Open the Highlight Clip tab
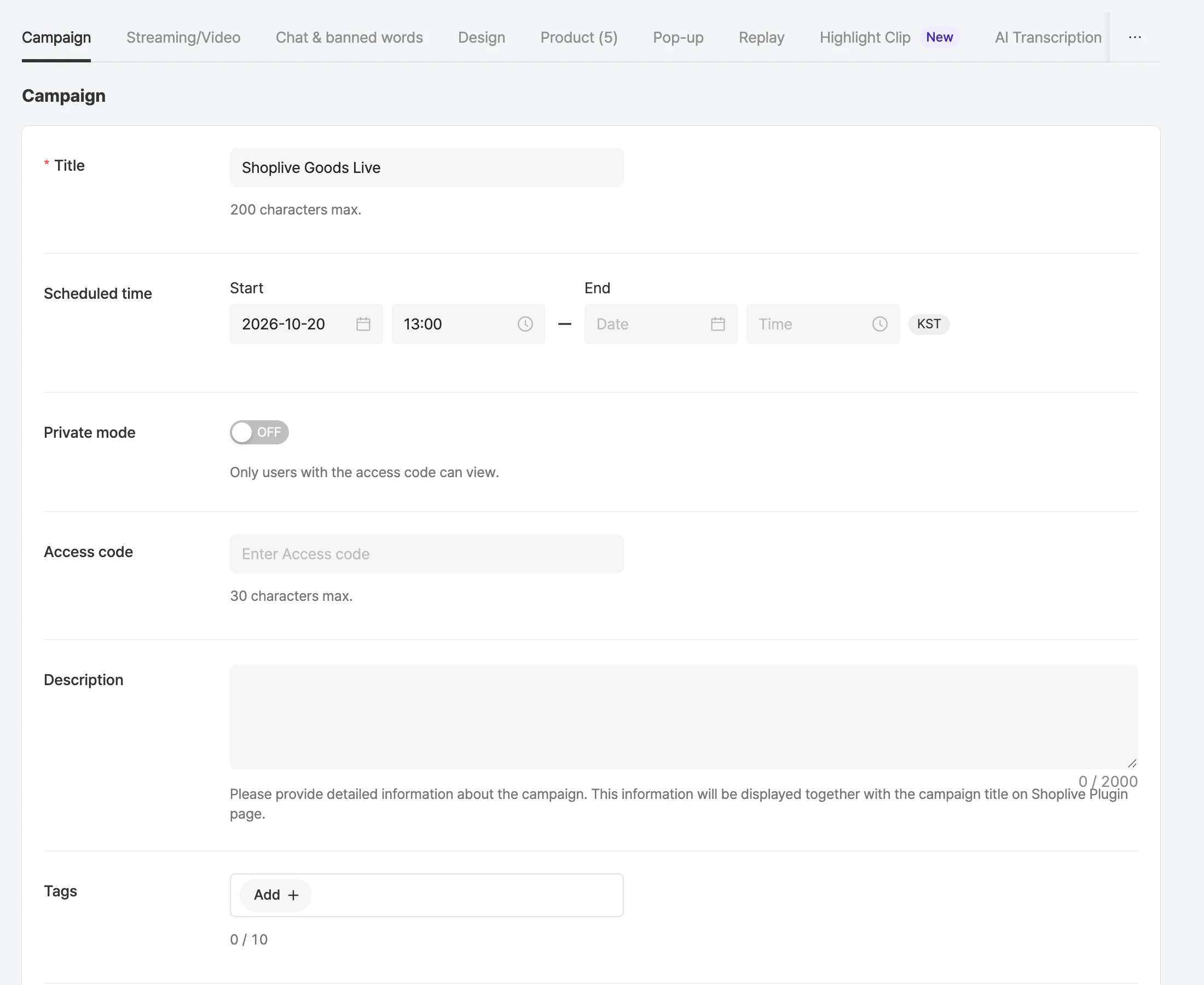Viewport: 1204px width, 985px height. [x=865, y=37]
